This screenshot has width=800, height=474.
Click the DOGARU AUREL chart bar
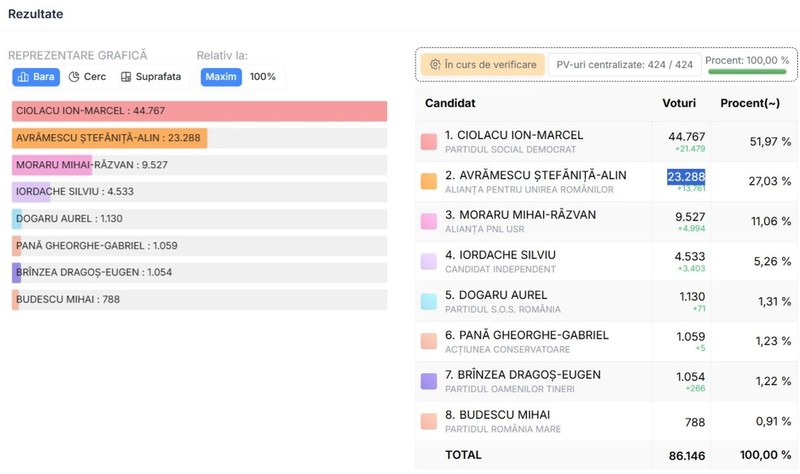click(17, 219)
